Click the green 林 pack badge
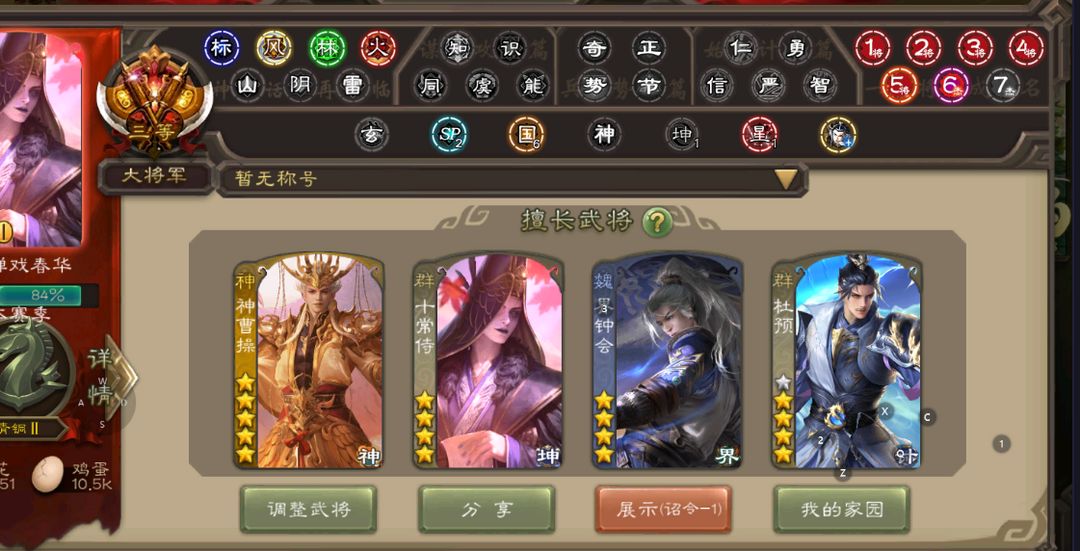The image size is (1080, 551). coord(327,48)
